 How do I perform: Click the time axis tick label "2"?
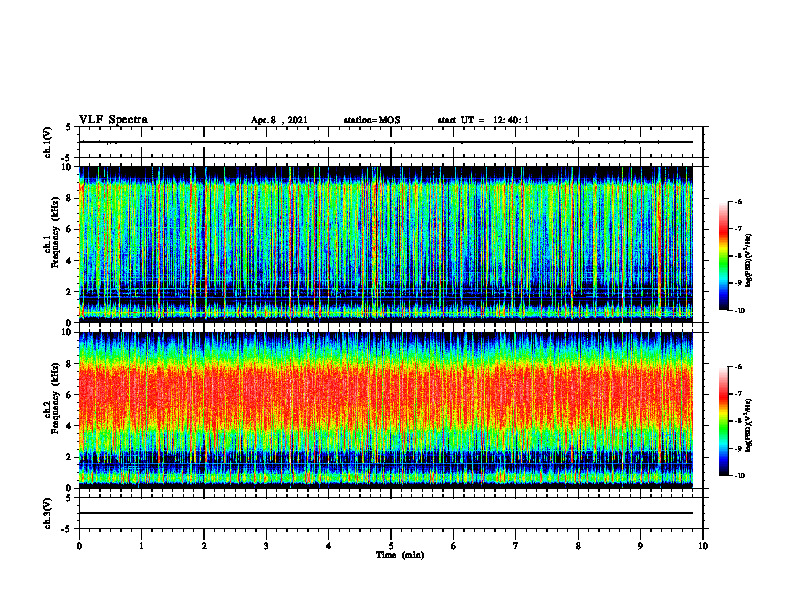pyautogui.click(x=204, y=546)
